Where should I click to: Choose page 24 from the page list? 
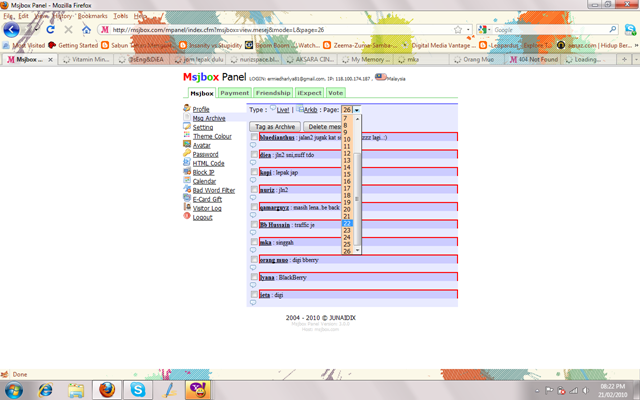[x=347, y=237]
